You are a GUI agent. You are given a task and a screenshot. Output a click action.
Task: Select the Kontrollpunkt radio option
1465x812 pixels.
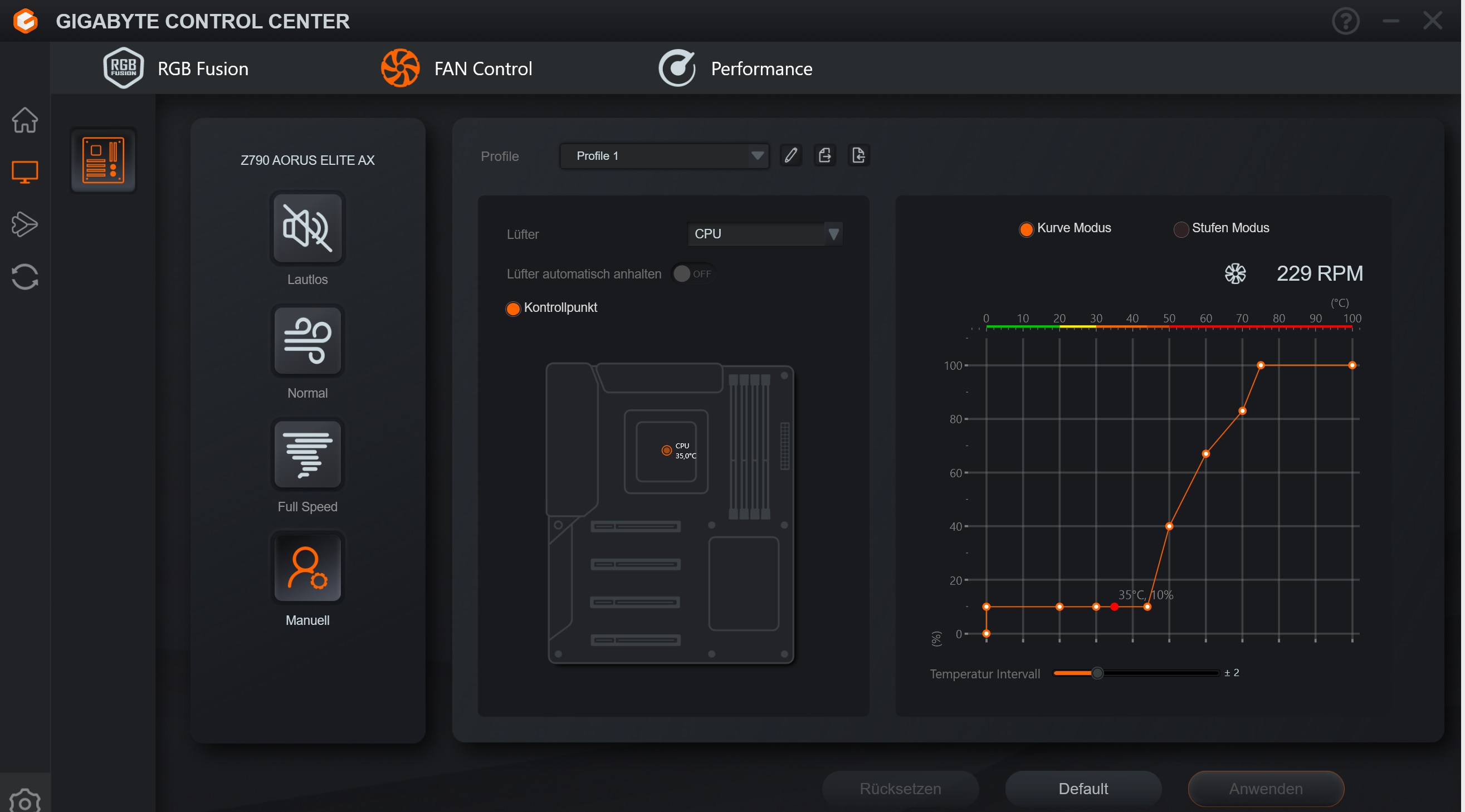click(512, 309)
